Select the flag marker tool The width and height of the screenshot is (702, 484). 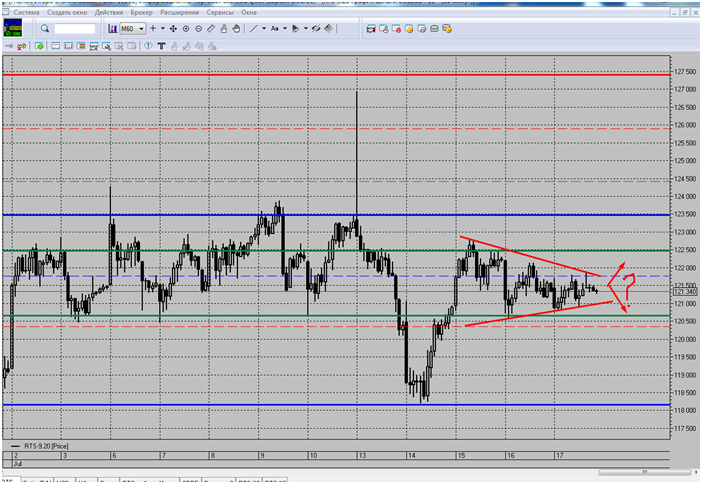pyautogui.click(x=295, y=29)
